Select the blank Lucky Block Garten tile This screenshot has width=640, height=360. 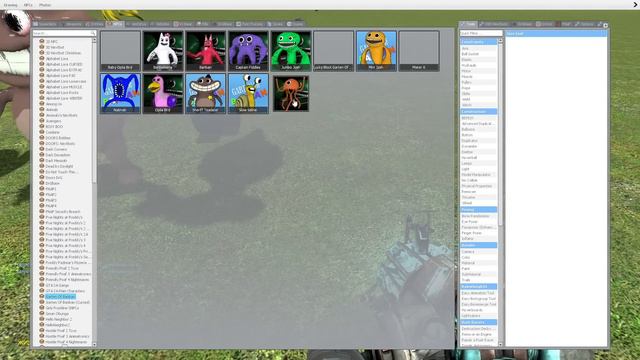[x=333, y=51]
